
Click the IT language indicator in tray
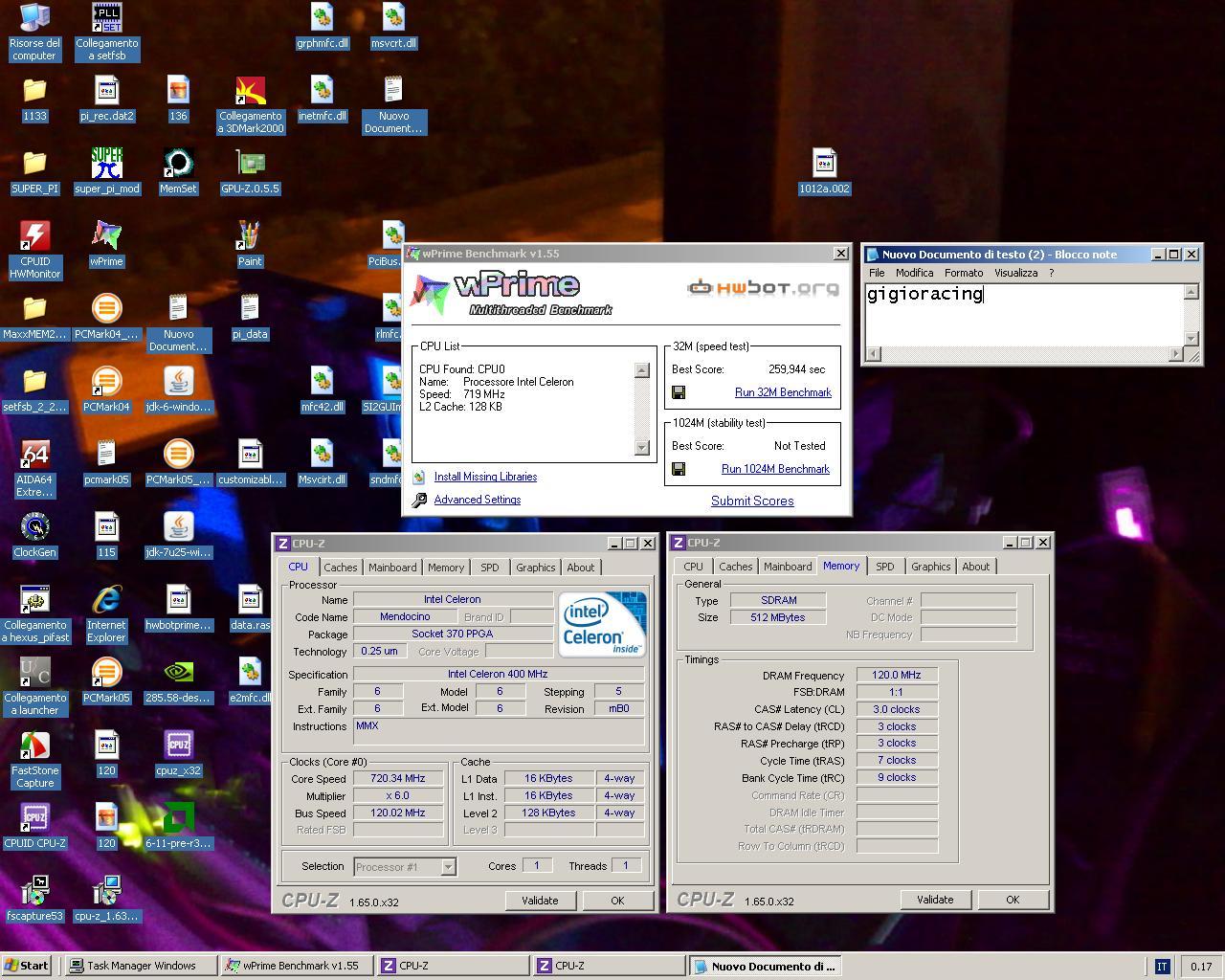[x=1162, y=967]
